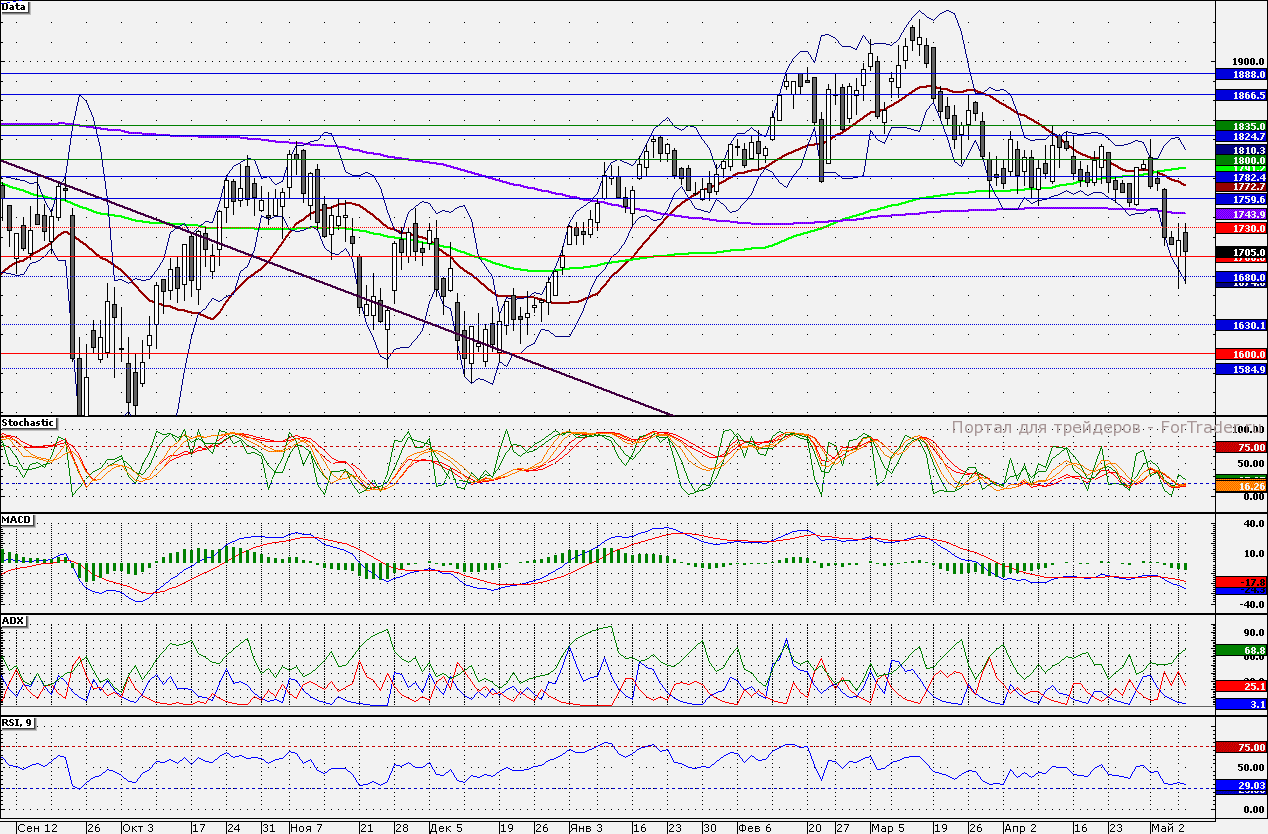Click the MACD indicator label
The height and width of the screenshot is (834, 1268).
(17, 521)
